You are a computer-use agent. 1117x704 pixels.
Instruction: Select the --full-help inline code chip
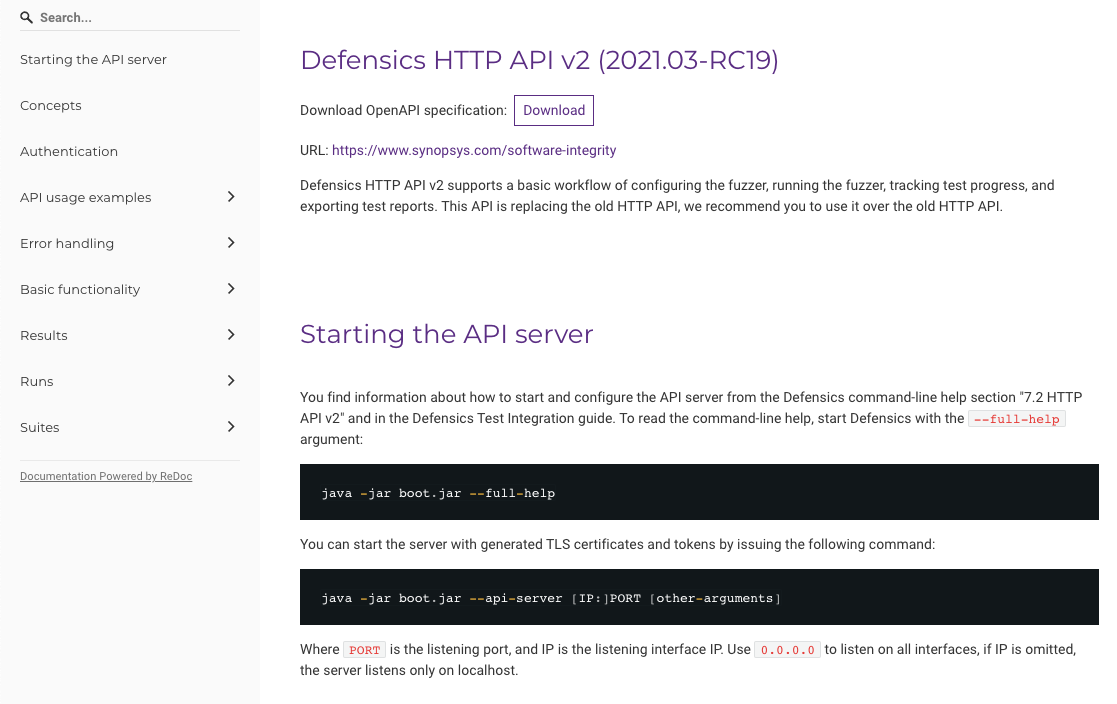tap(1016, 418)
